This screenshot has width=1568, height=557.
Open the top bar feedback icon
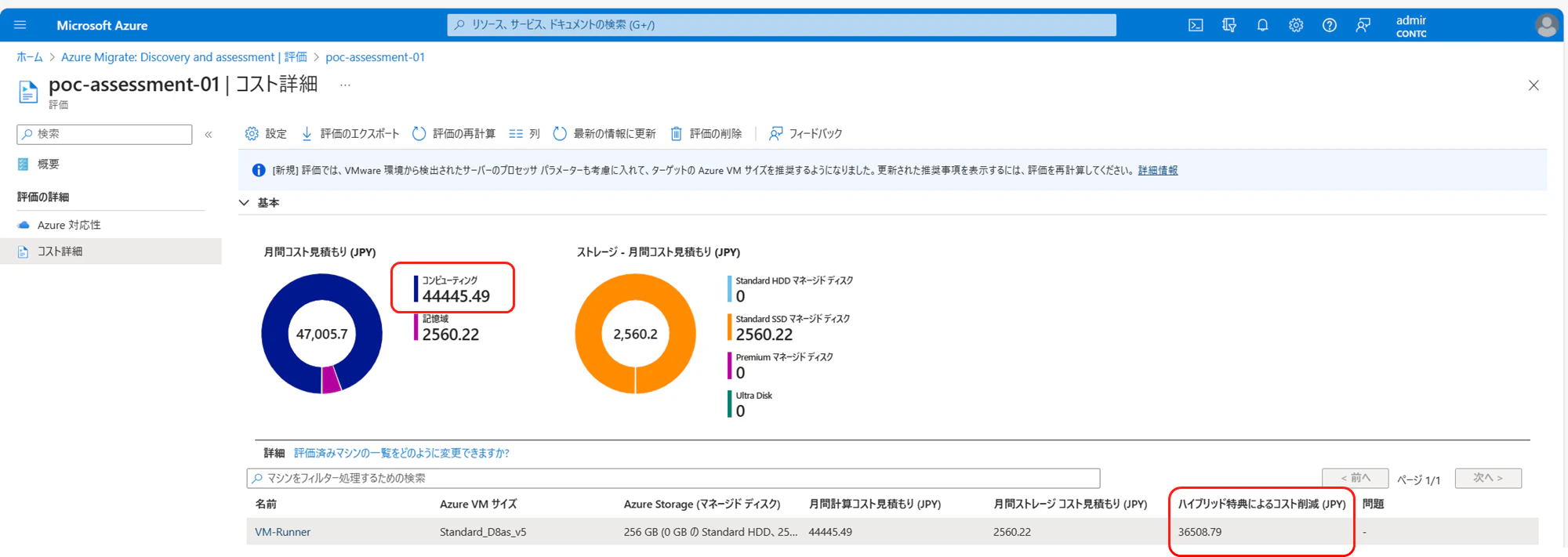1363,25
